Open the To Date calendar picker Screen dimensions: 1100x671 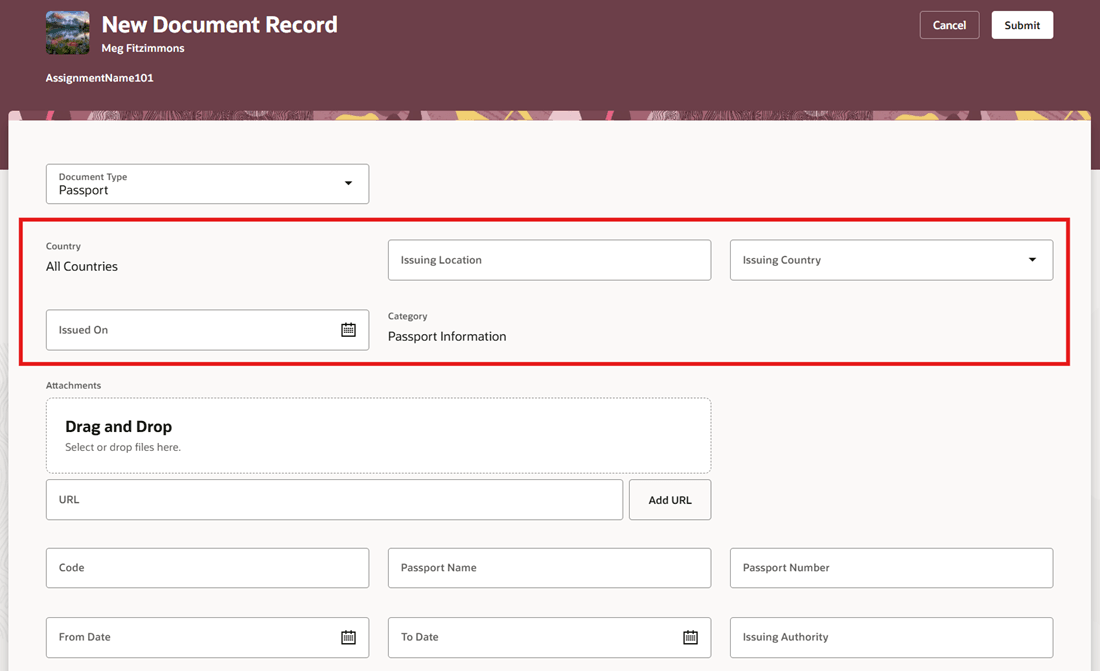click(690, 637)
